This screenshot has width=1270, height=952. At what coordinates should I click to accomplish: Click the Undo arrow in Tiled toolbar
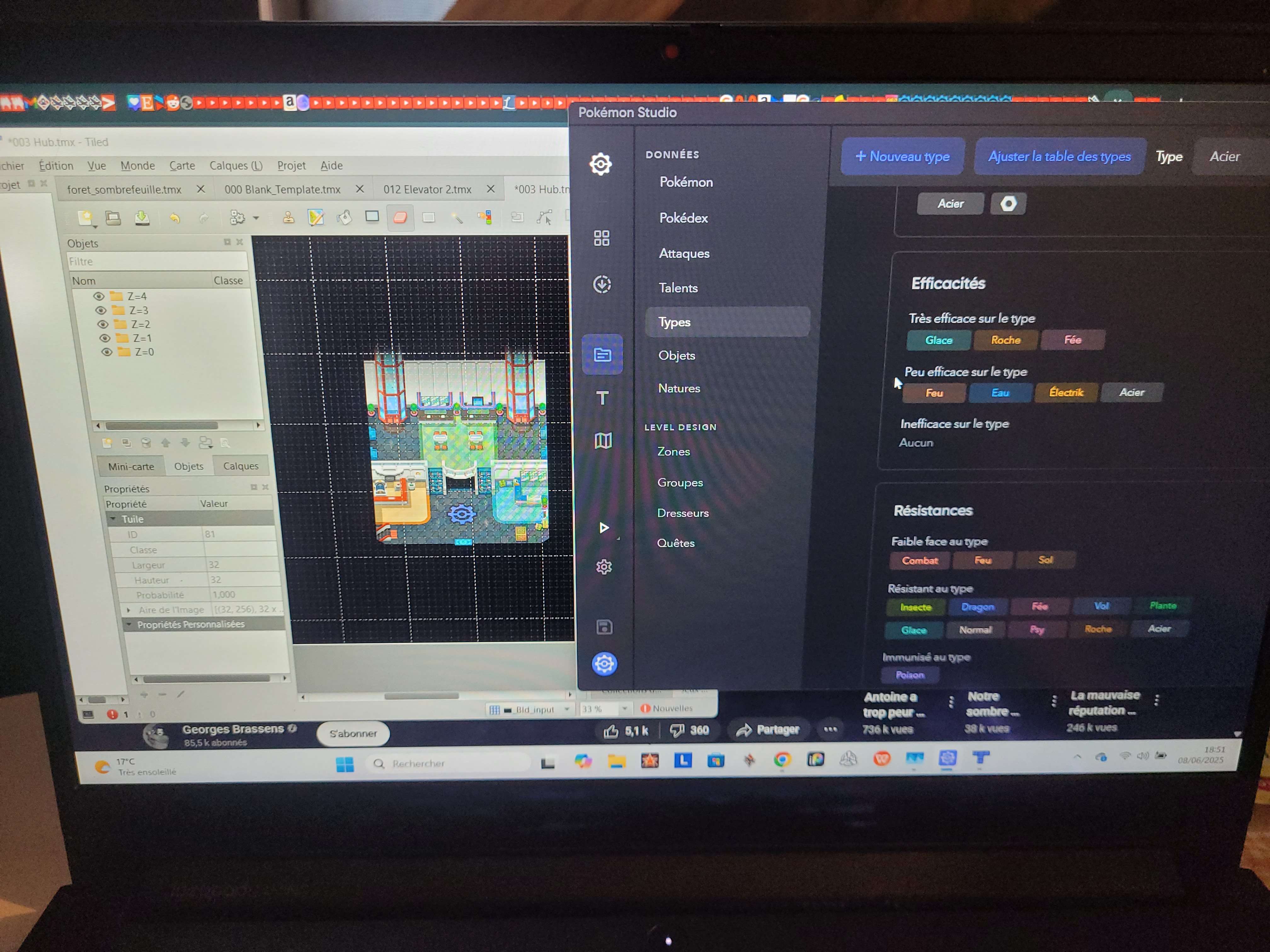tap(174, 218)
